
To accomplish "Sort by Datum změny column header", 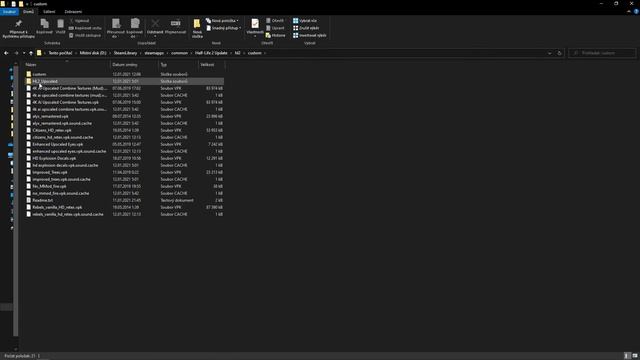I will 134,64.
